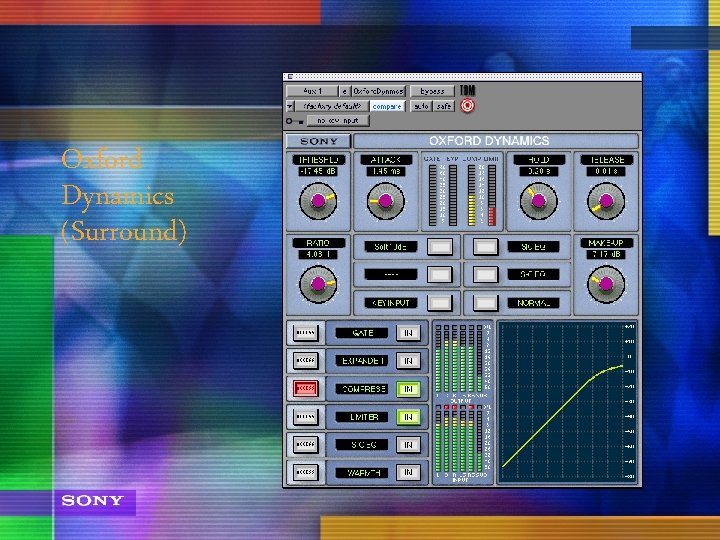The width and height of the screenshot is (720, 540).
Task: Click the COMP gain reduction meter
Action: tap(472, 195)
